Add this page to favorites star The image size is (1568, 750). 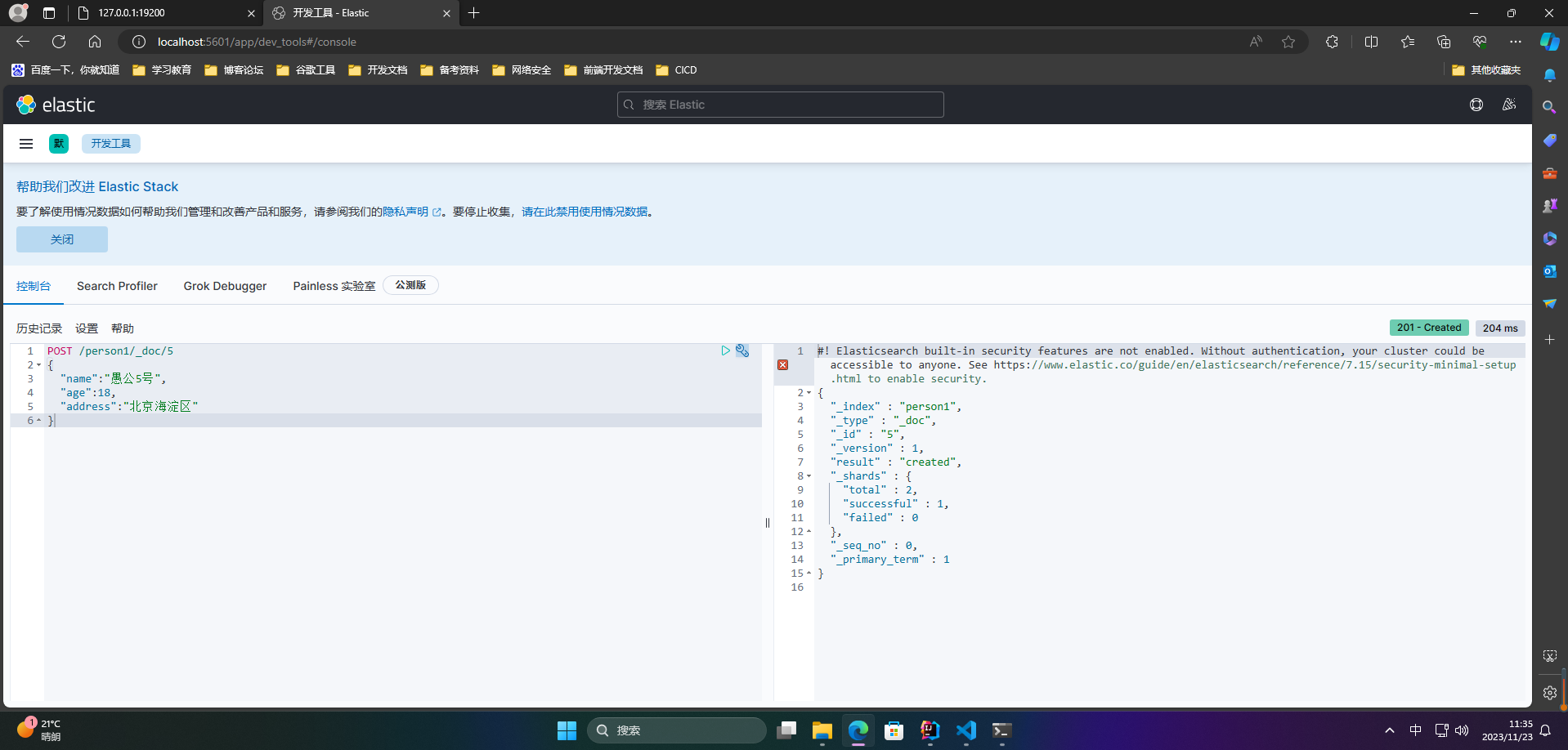pos(1288,42)
